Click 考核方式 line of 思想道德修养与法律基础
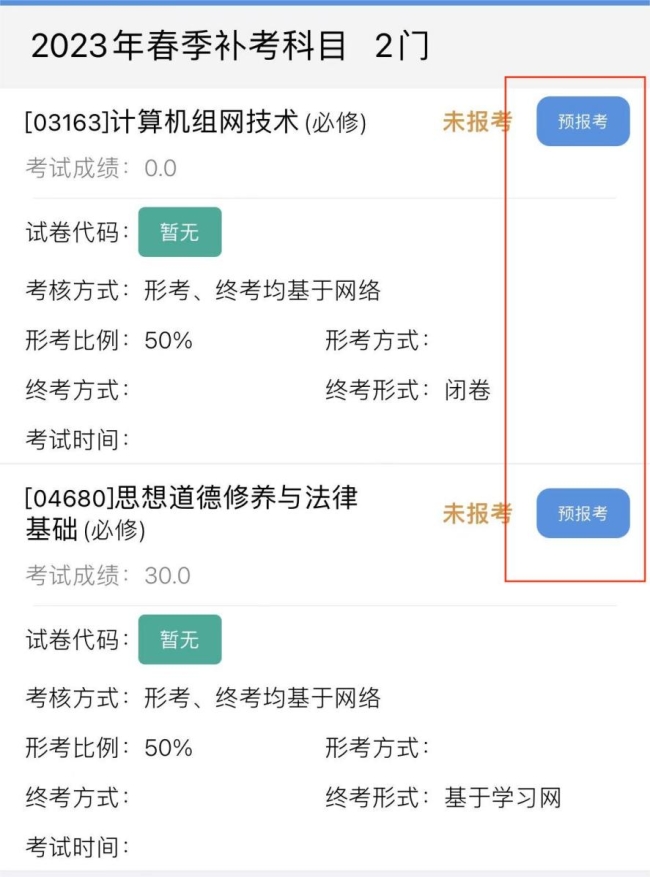 click(203, 697)
